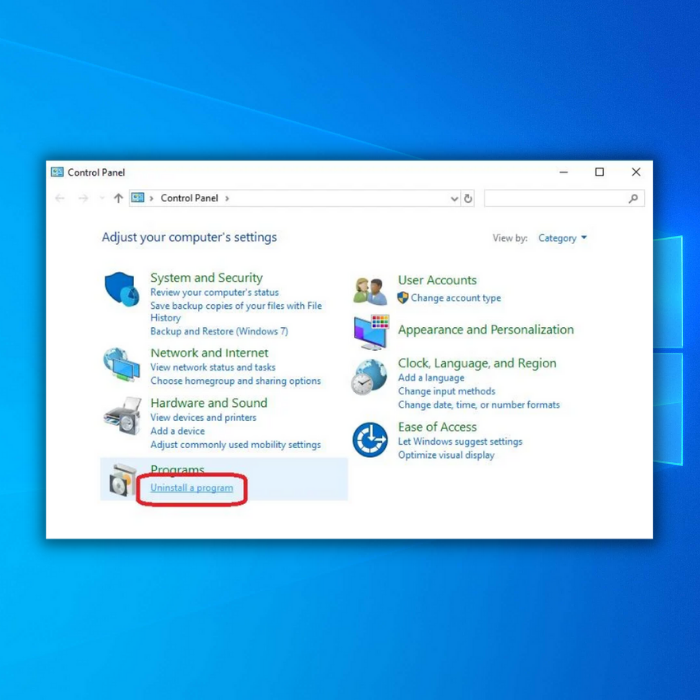The height and width of the screenshot is (700, 700).
Task: Click the Change account type link
Action: [455, 298]
